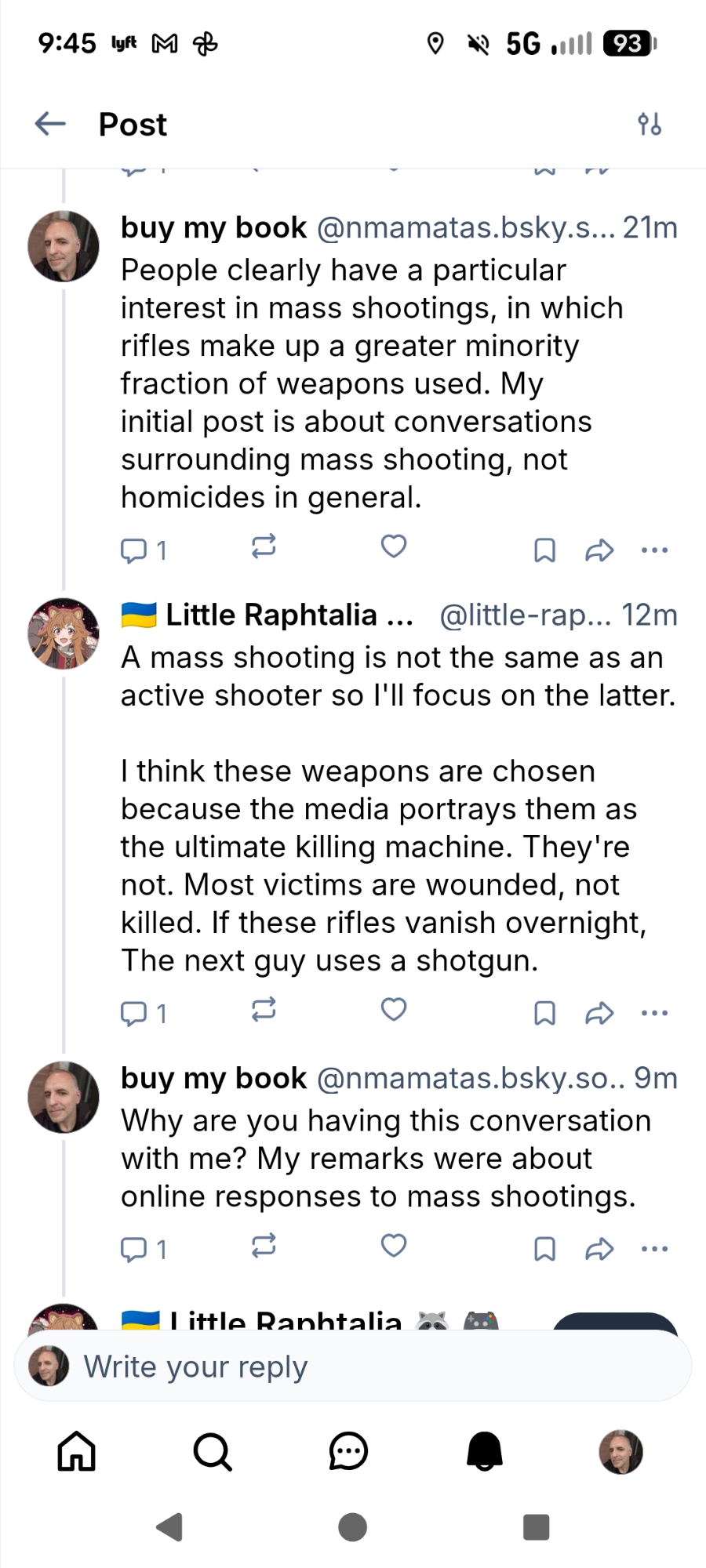Share the 21m post by buy my book
706x1568 pixels.
(x=599, y=550)
